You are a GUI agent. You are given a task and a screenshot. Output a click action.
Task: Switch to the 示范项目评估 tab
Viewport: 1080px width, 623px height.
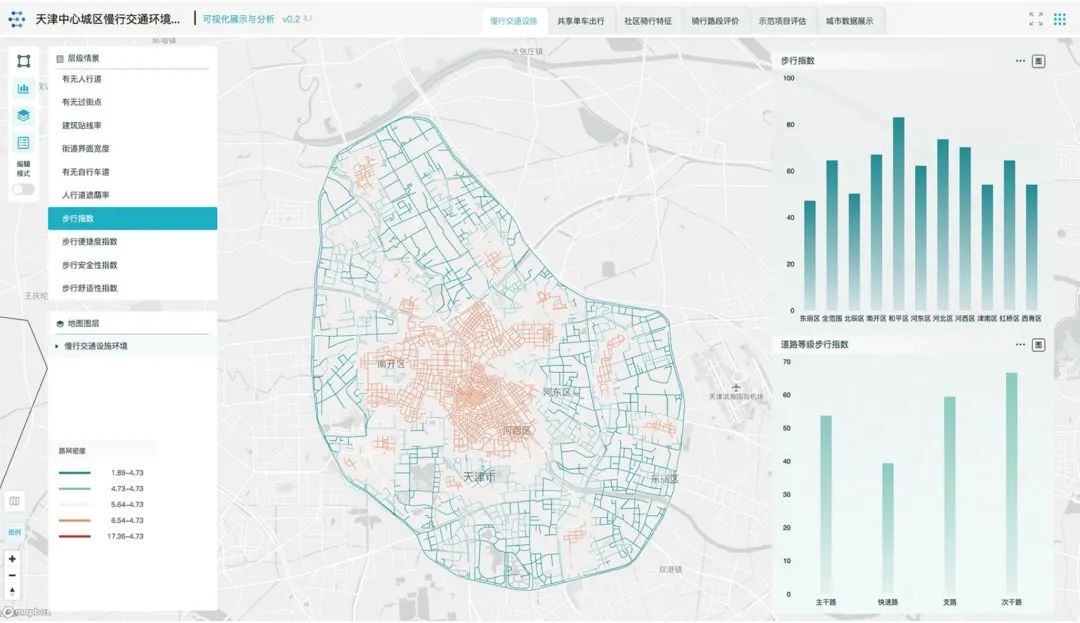(x=782, y=21)
